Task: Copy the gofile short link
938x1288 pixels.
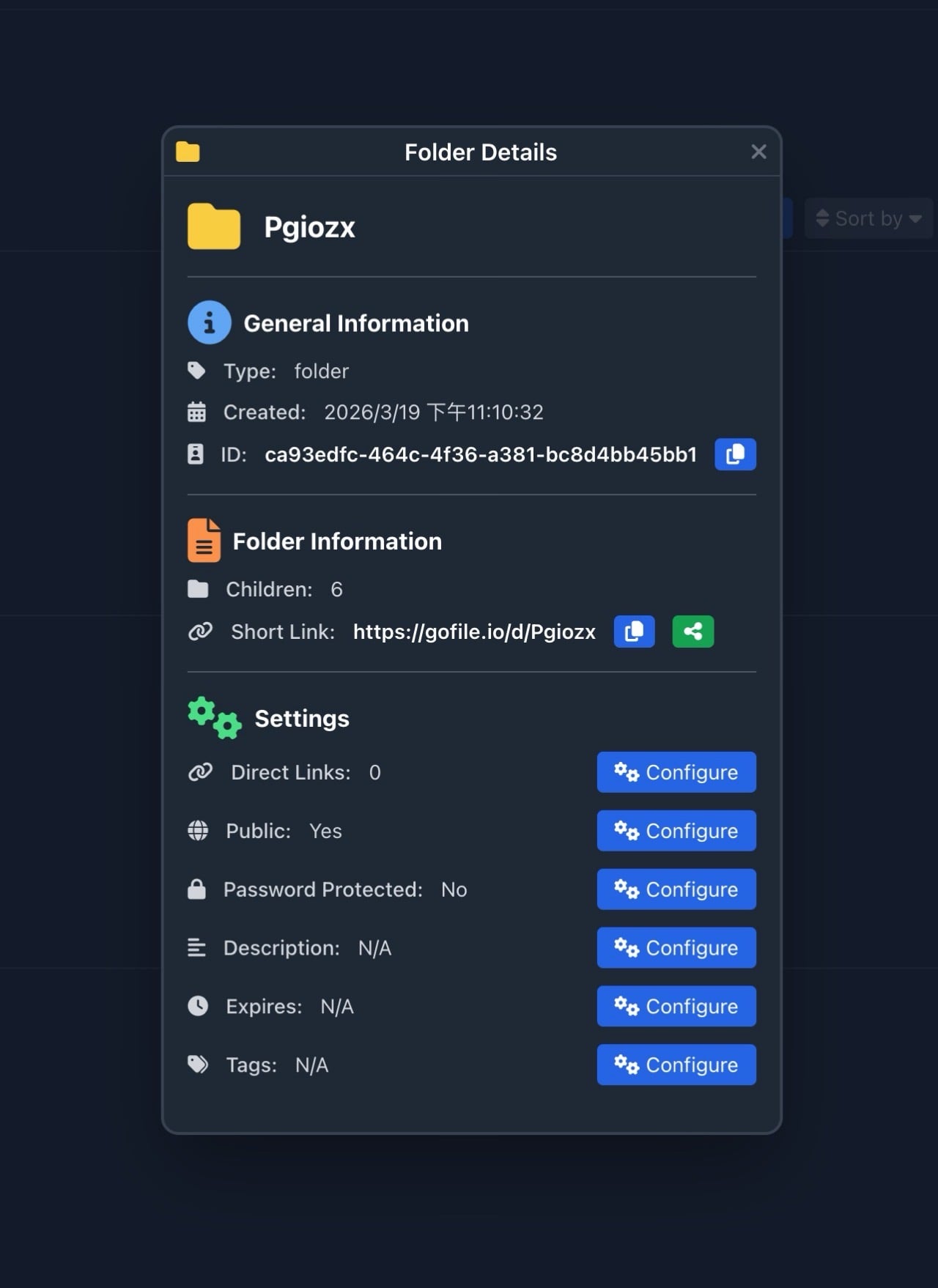Action: click(634, 632)
